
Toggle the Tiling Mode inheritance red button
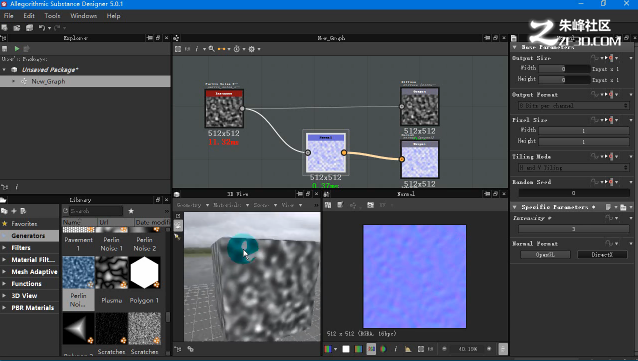(x=611, y=157)
